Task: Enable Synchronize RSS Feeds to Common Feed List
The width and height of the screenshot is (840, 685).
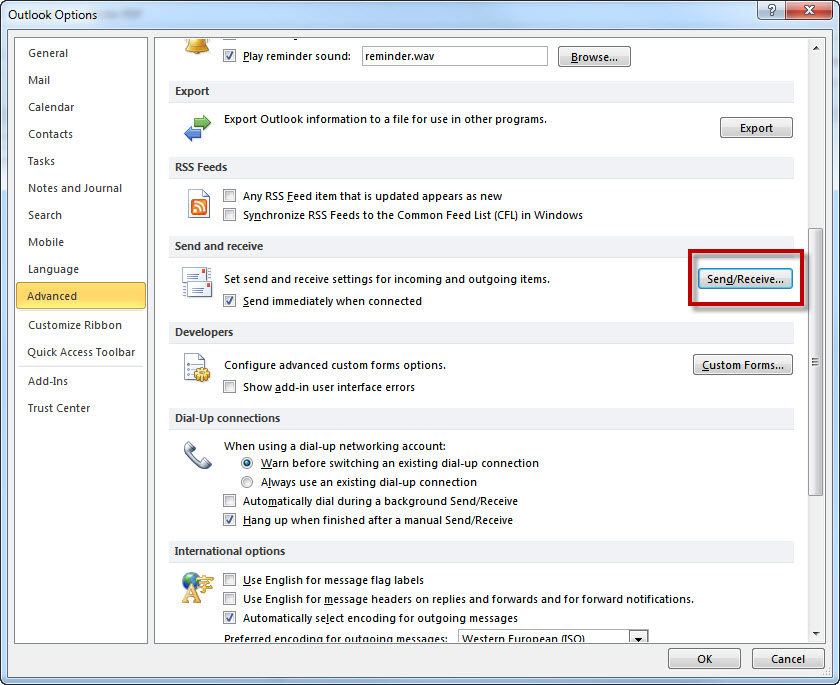Action: click(x=229, y=215)
